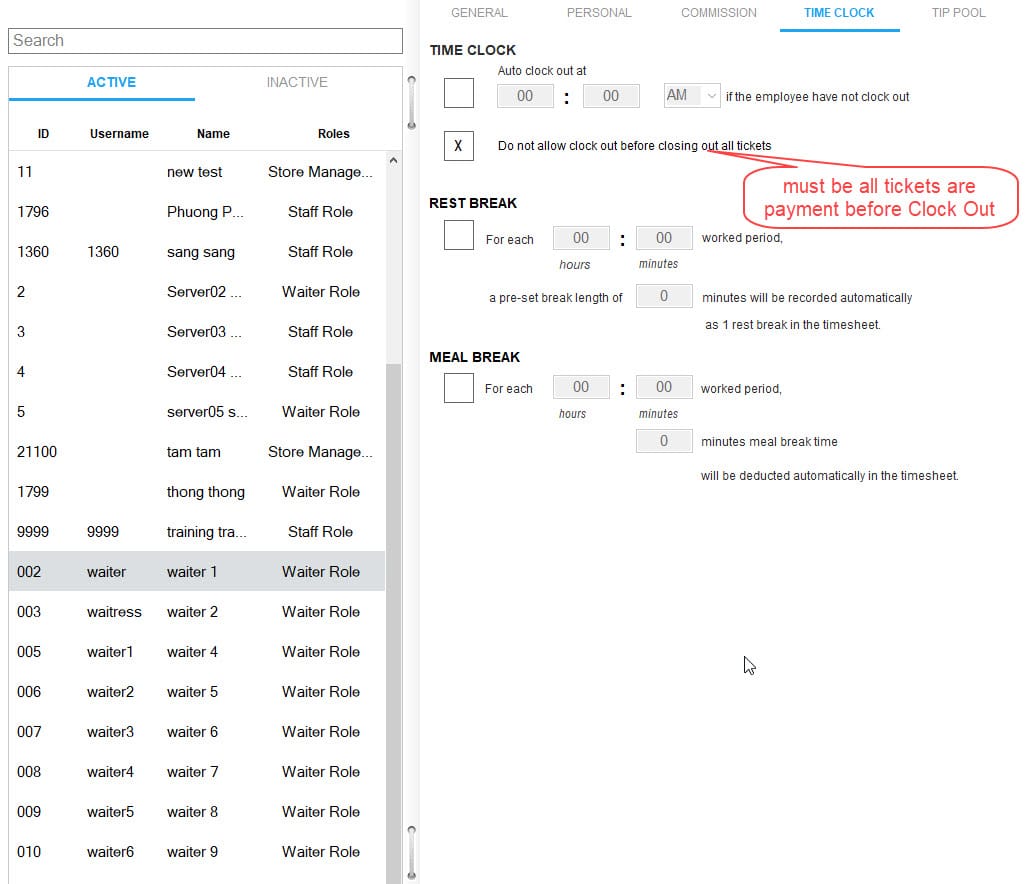Select the tam tam employee row
1031x884 pixels.
point(196,452)
